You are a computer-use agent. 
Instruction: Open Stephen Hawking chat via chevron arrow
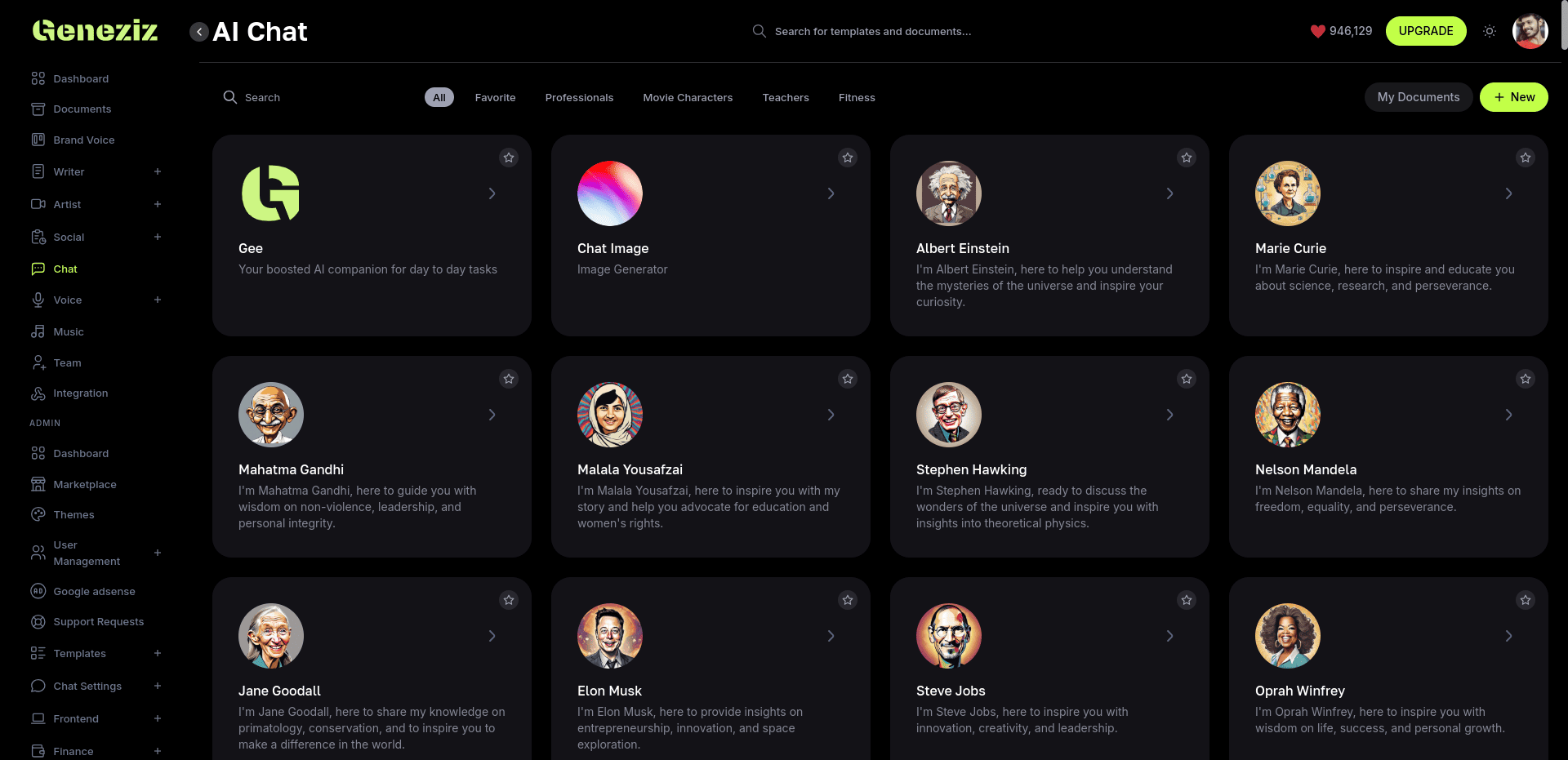coord(1169,415)
